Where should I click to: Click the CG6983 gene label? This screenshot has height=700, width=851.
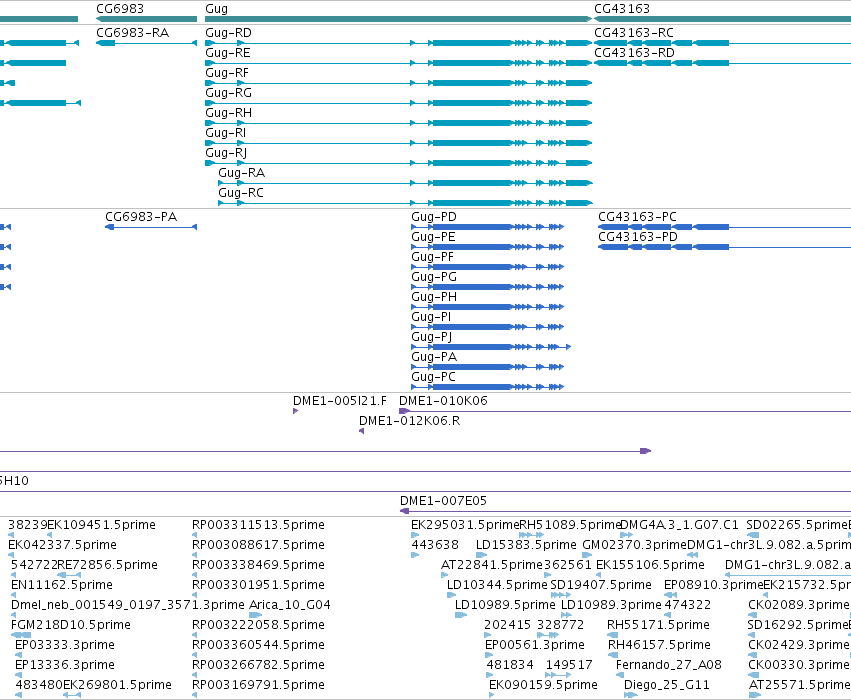click(x=120, y=9)
